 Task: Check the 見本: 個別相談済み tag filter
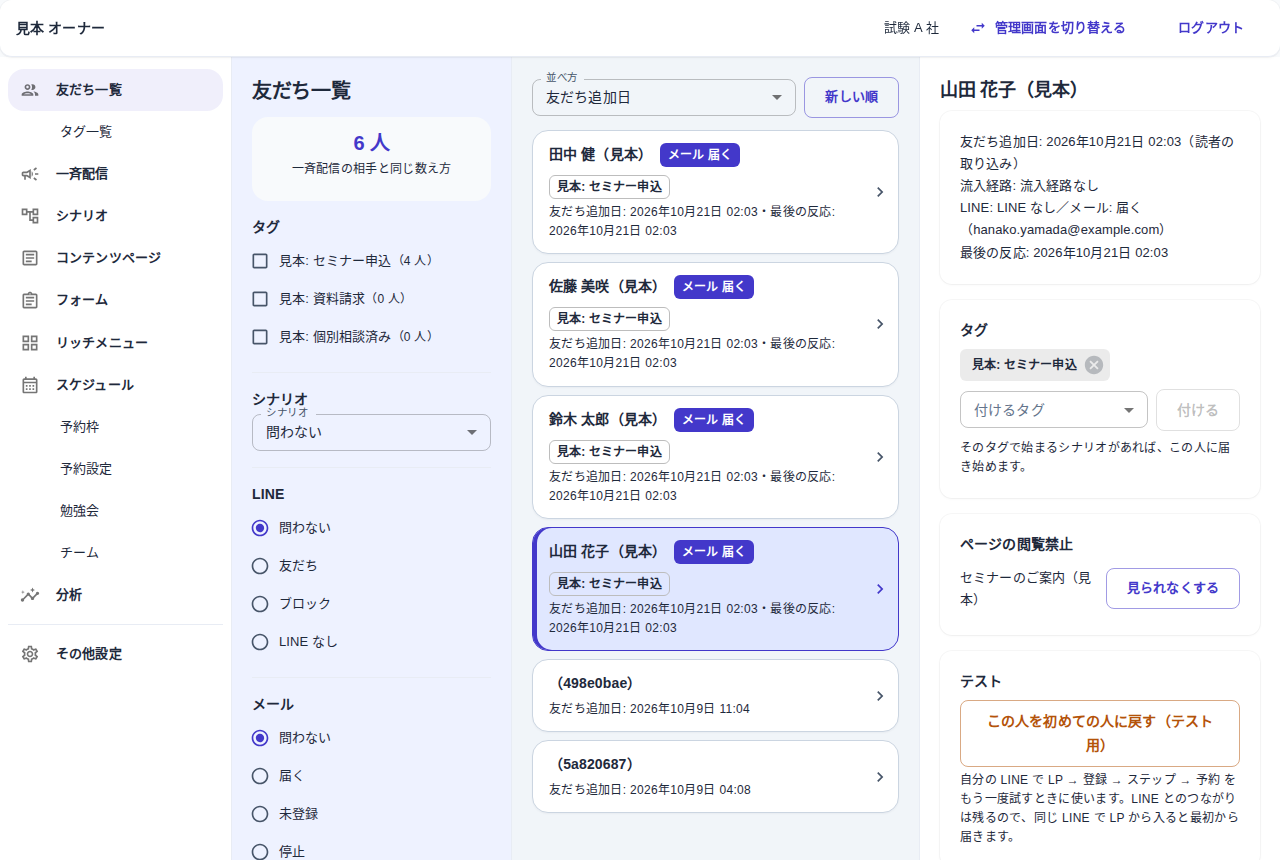(260, 337)
